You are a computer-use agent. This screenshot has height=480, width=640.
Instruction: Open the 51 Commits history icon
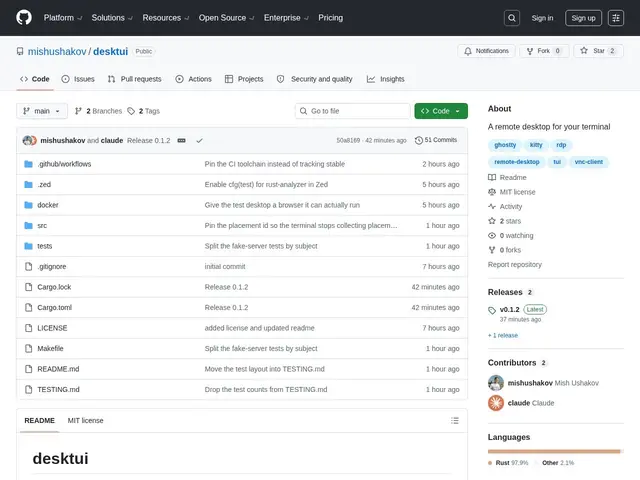pyautogui.click(x=418, y=140)
